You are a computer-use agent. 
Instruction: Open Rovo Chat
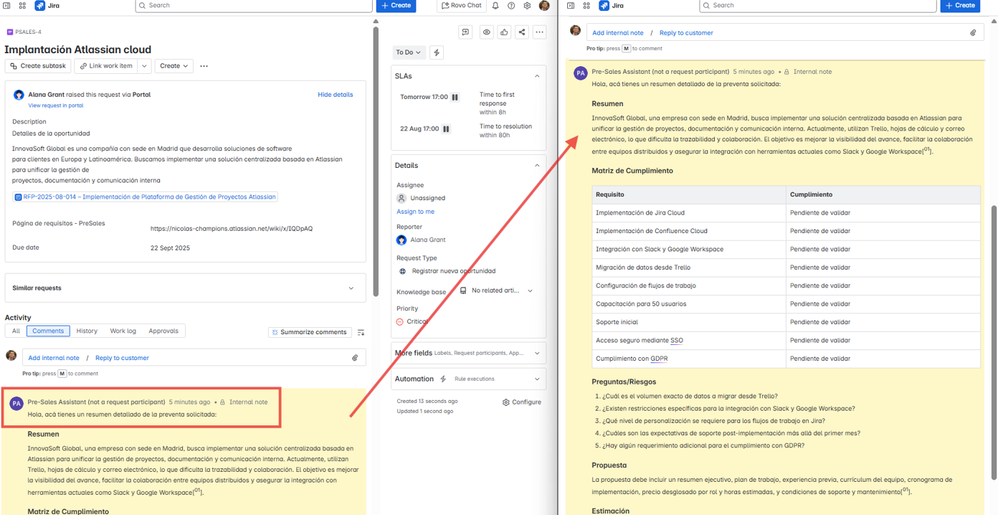point(461,5)
